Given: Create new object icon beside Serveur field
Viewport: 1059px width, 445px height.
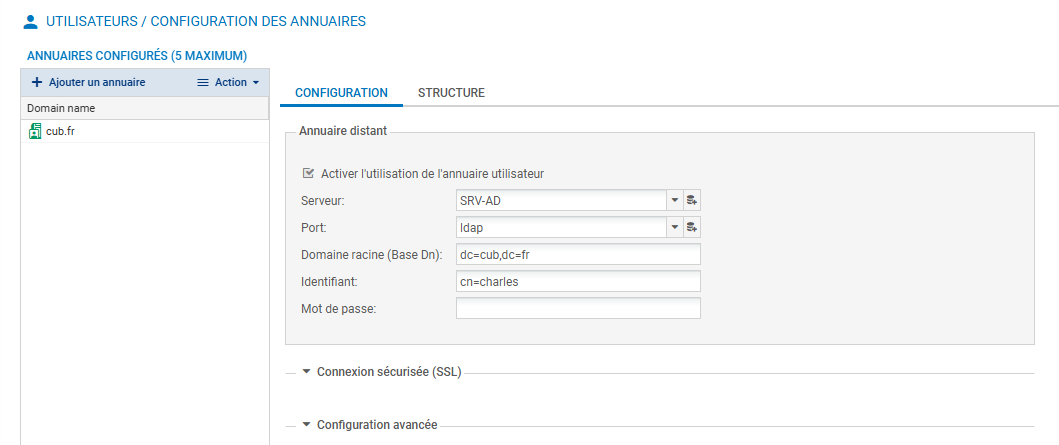Looking at the screenshot, I should click(692, 201).
